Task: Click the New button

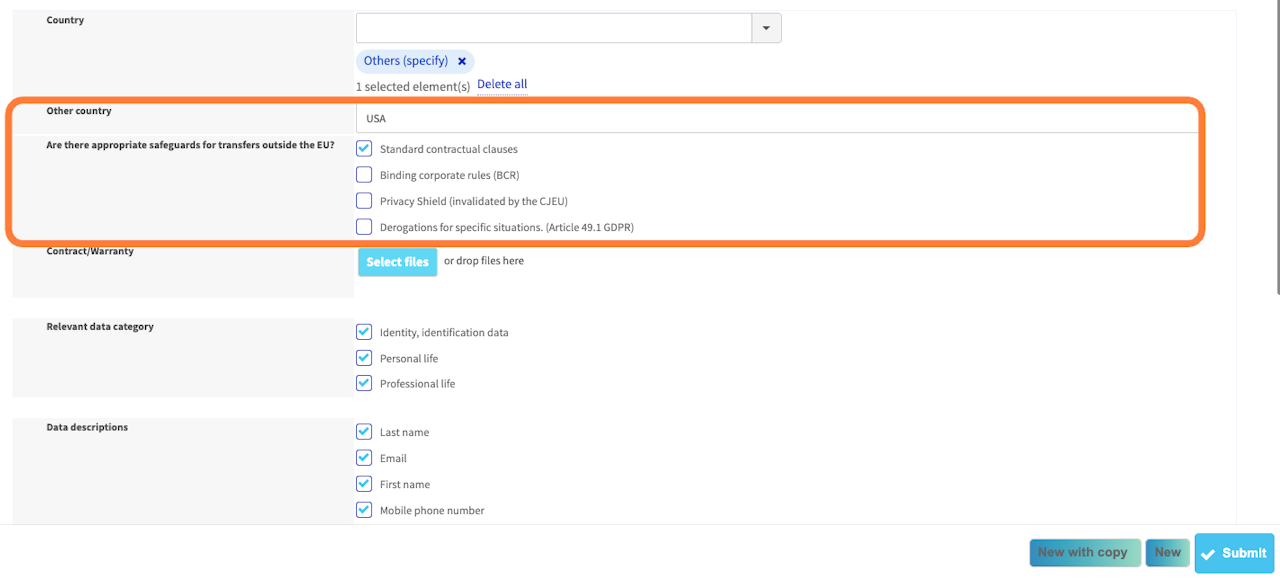Action: coord(1167,552)
